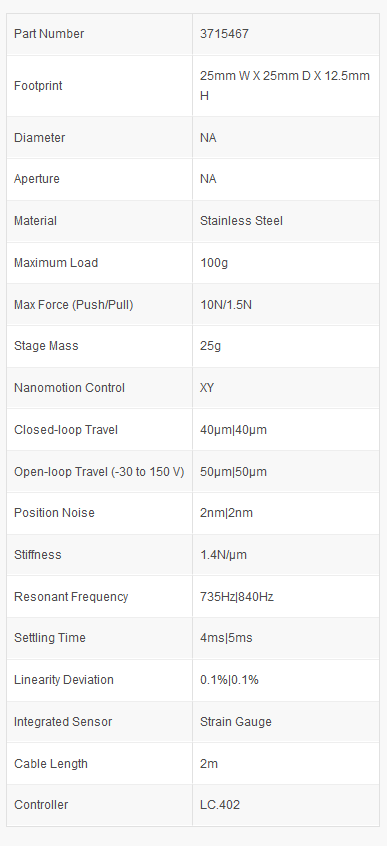
Task: Click the Strain Gauge sensor value
Action: pyautogui.click(x=236, y=722)
